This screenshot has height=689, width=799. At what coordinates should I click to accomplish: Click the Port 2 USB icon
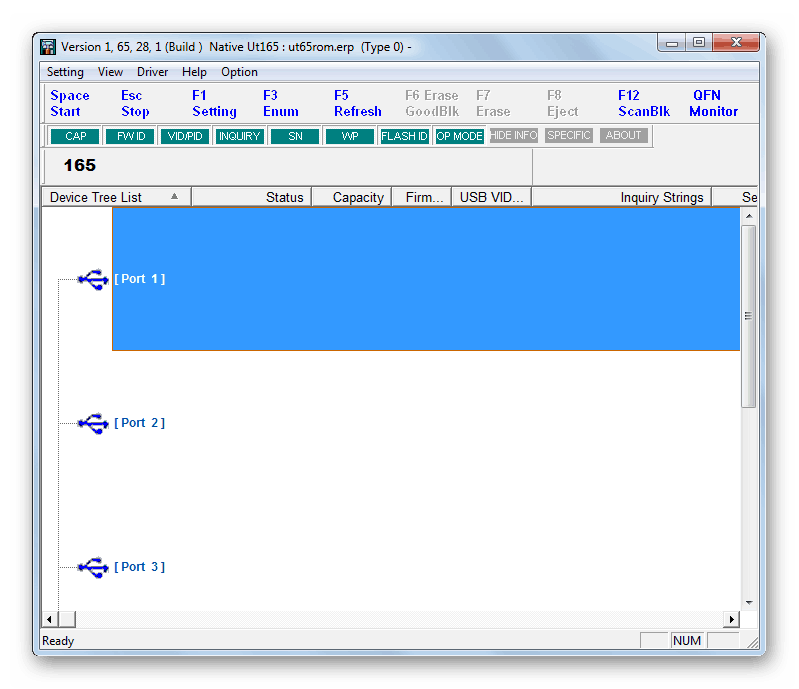(93, 423)
